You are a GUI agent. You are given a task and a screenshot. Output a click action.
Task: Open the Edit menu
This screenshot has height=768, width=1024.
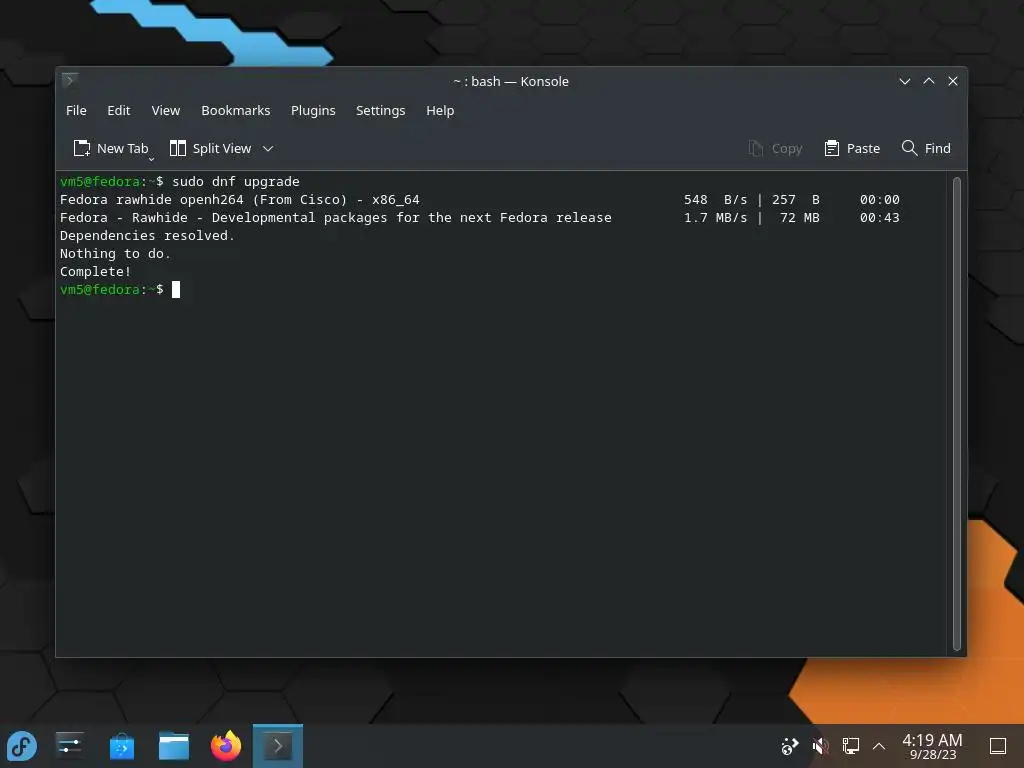(118, 110)
